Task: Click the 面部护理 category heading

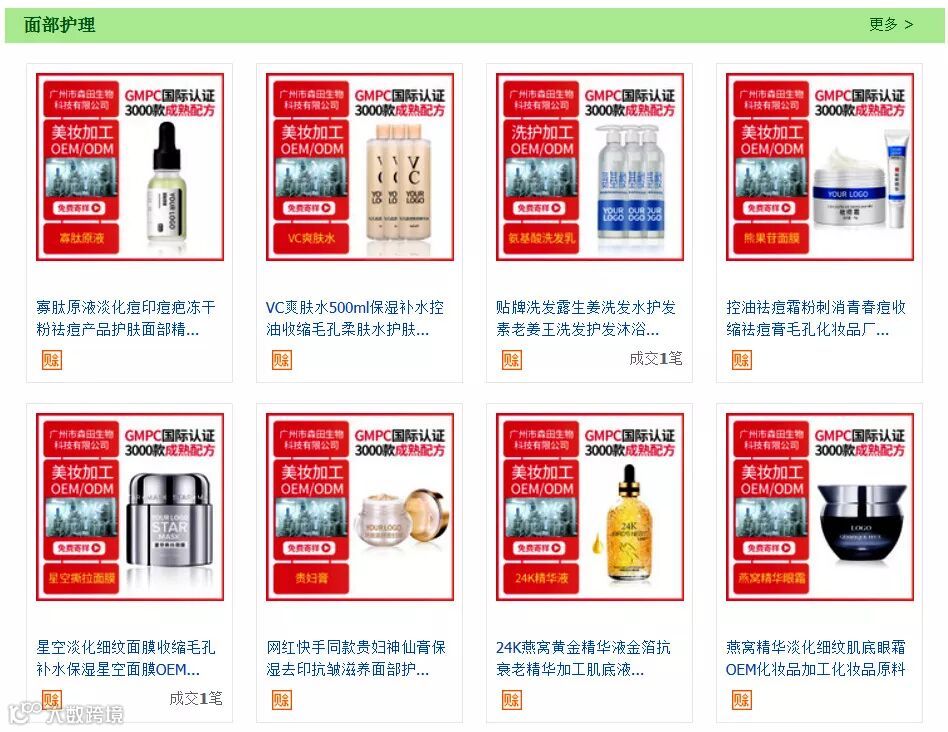Action: [x=59, y=25]
